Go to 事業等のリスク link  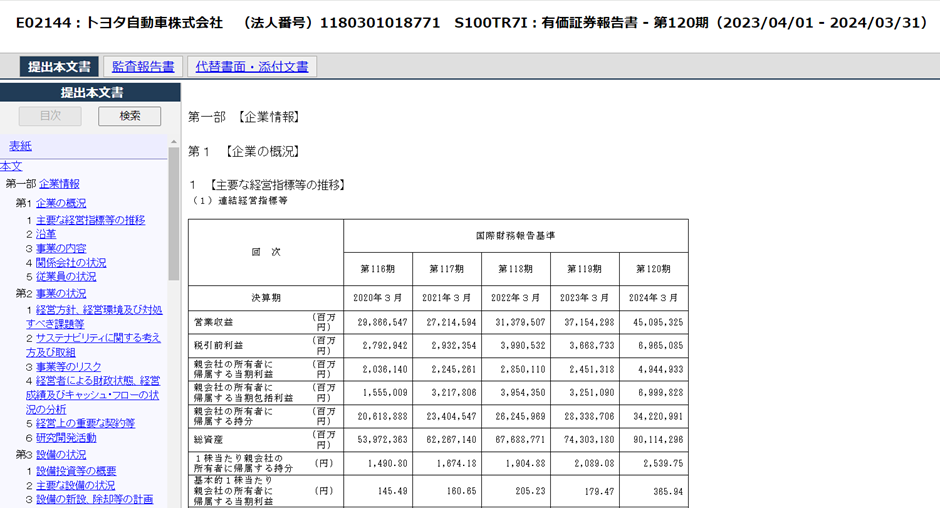click(68, 366)
